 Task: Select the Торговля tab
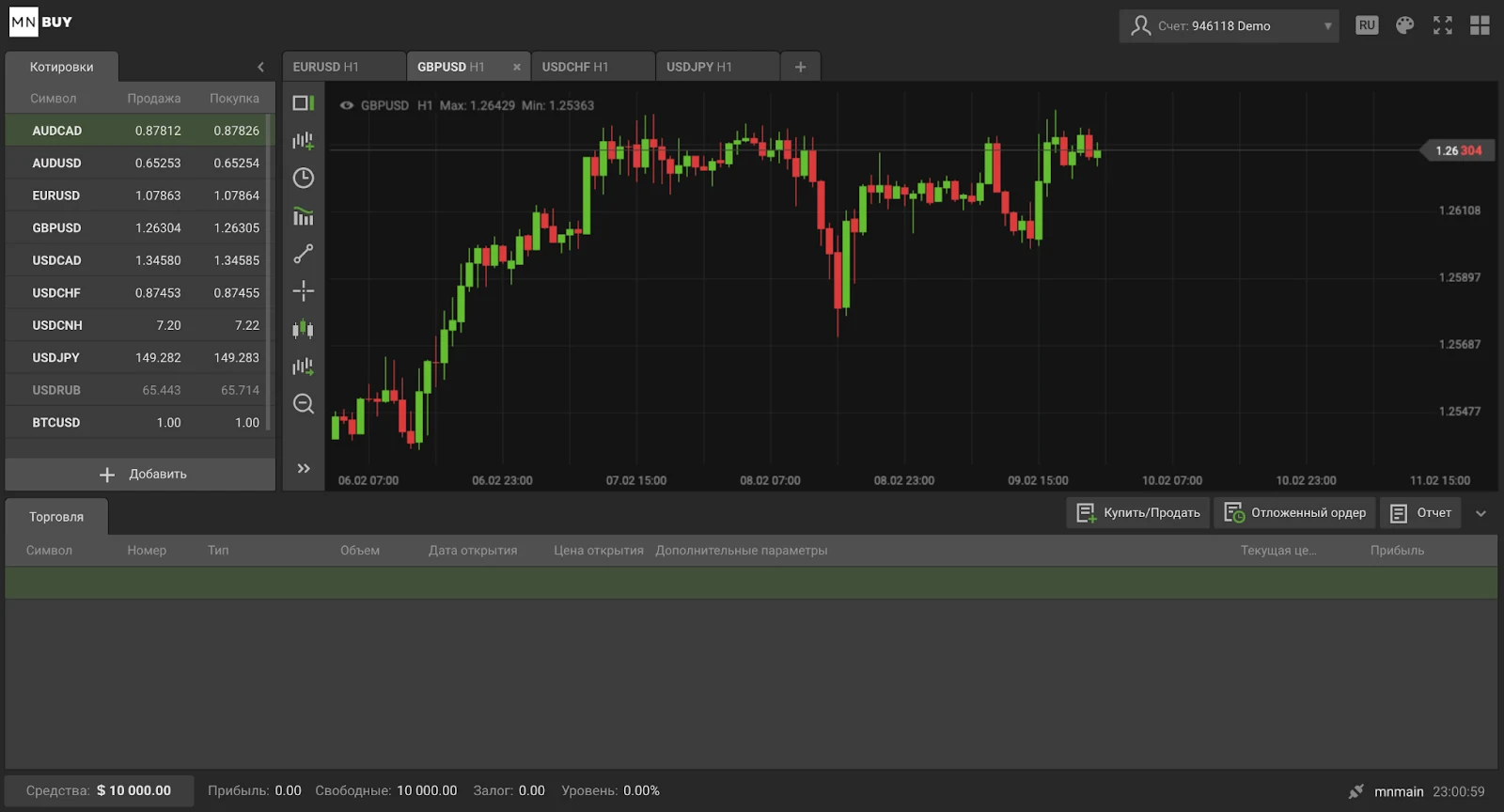coord(56,517)
